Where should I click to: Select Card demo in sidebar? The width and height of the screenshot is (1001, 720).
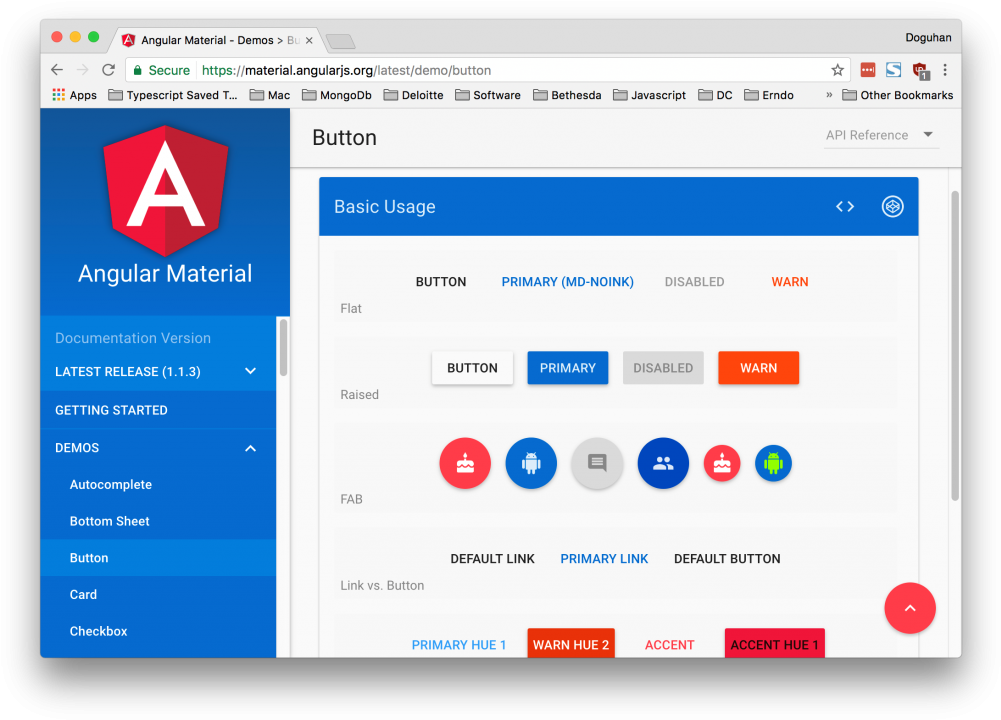158,594
